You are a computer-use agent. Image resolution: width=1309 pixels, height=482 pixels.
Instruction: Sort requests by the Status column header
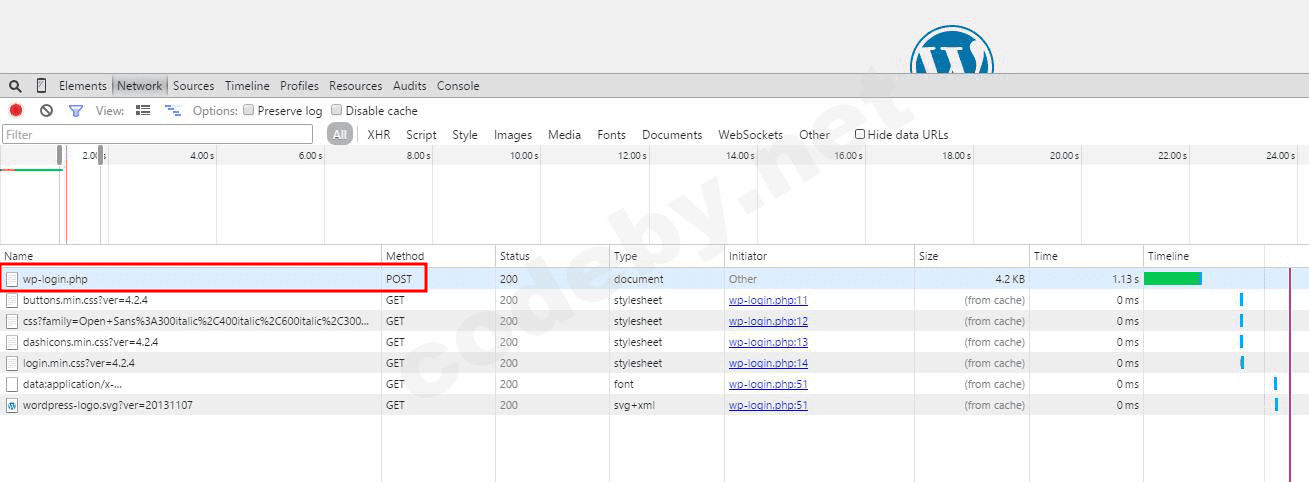515,256
